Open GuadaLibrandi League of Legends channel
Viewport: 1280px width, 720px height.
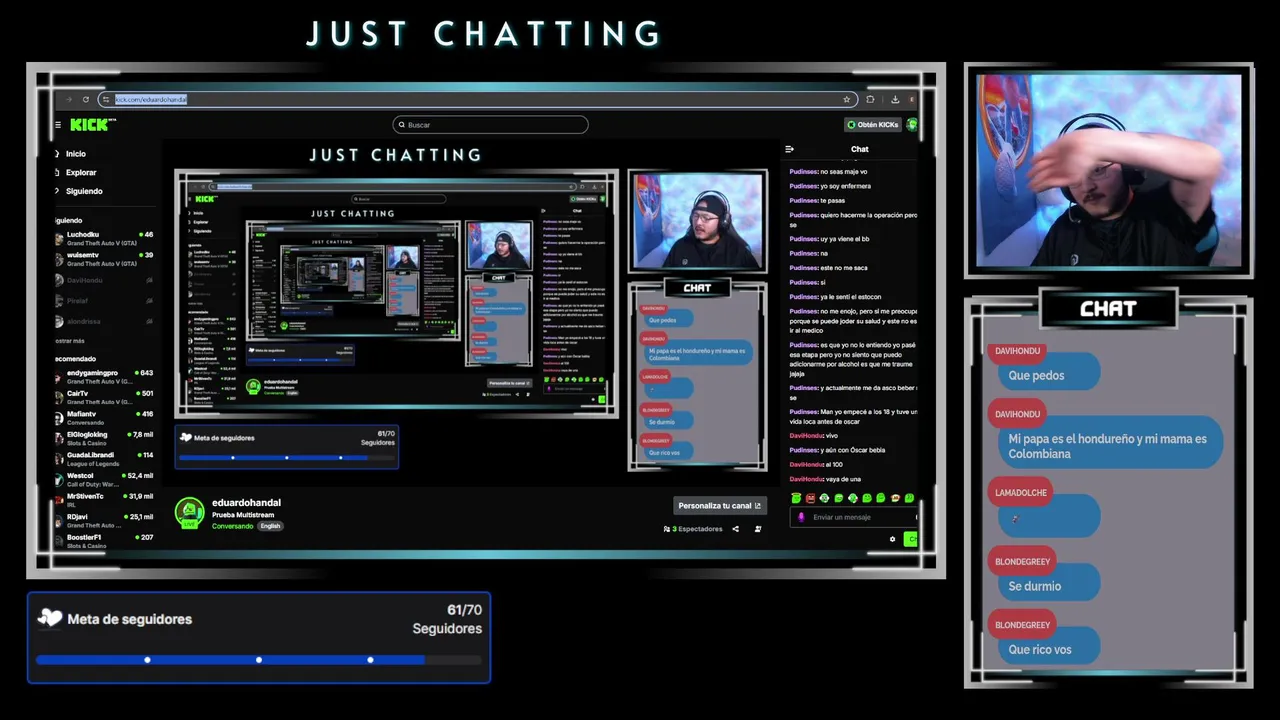click(x=104, y=459)
